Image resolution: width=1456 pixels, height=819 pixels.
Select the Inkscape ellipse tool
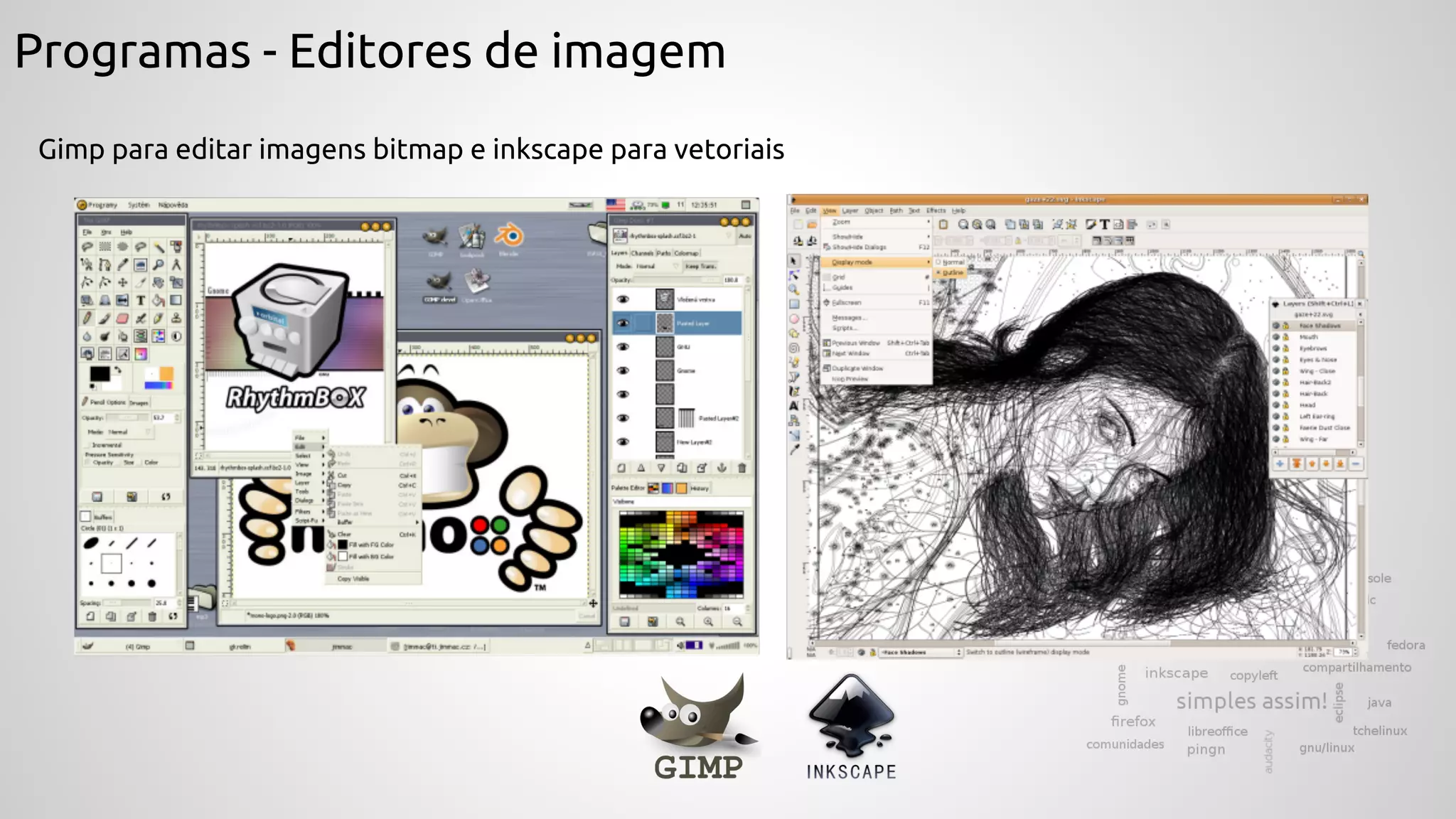(794, 319)
